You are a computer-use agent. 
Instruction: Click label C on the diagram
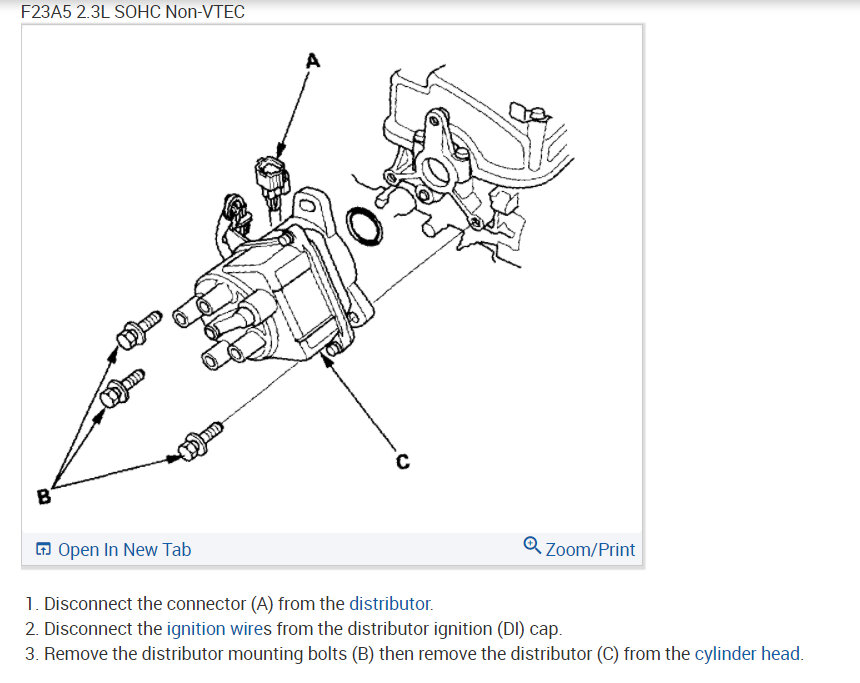[x=403, y=461]
